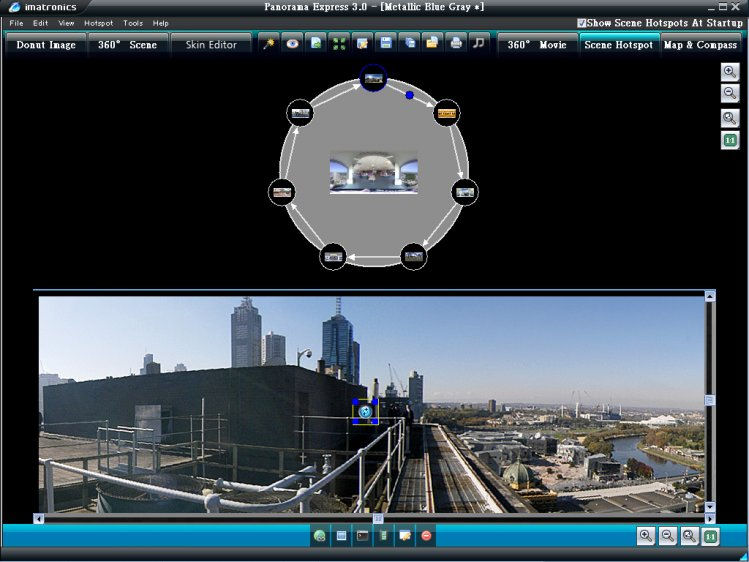Open the Tools menu
Screen dimensions: 749x562
(133, 23)
